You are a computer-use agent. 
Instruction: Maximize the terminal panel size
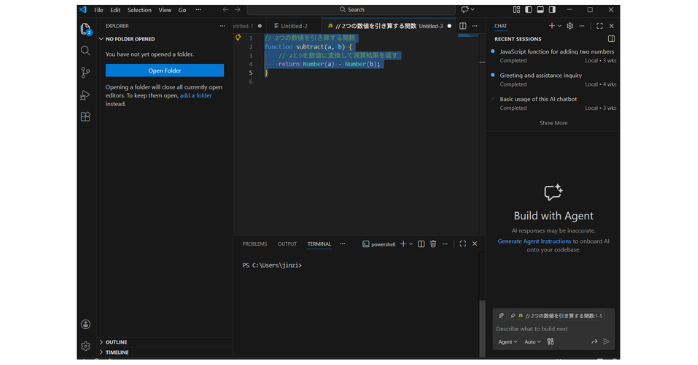tap(463, 244)
